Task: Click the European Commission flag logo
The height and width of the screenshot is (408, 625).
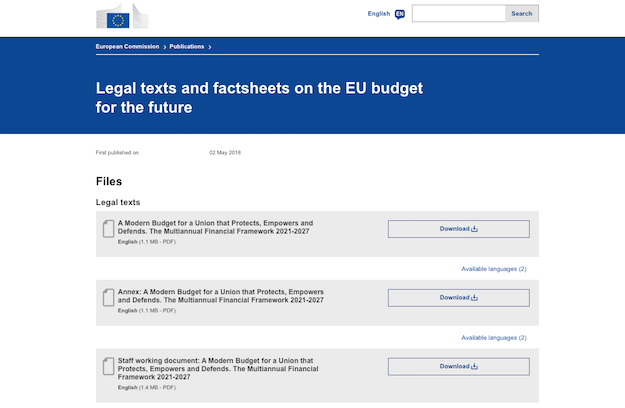Action: coord(122,16)
